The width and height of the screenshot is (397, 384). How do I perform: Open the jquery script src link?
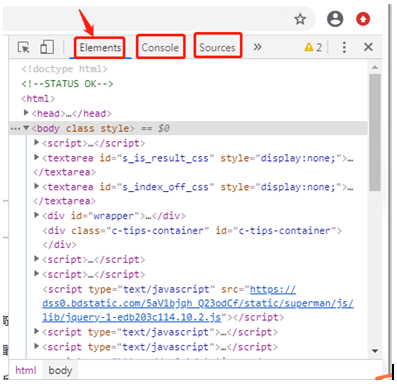coord(198,303)
